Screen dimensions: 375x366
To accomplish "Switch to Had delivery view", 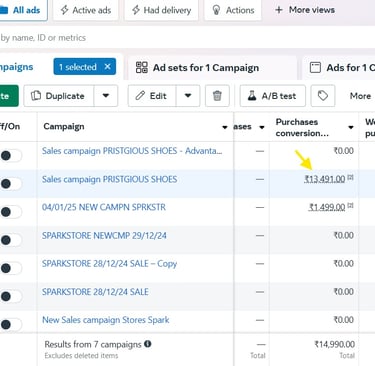I will [x=161, y=10].
